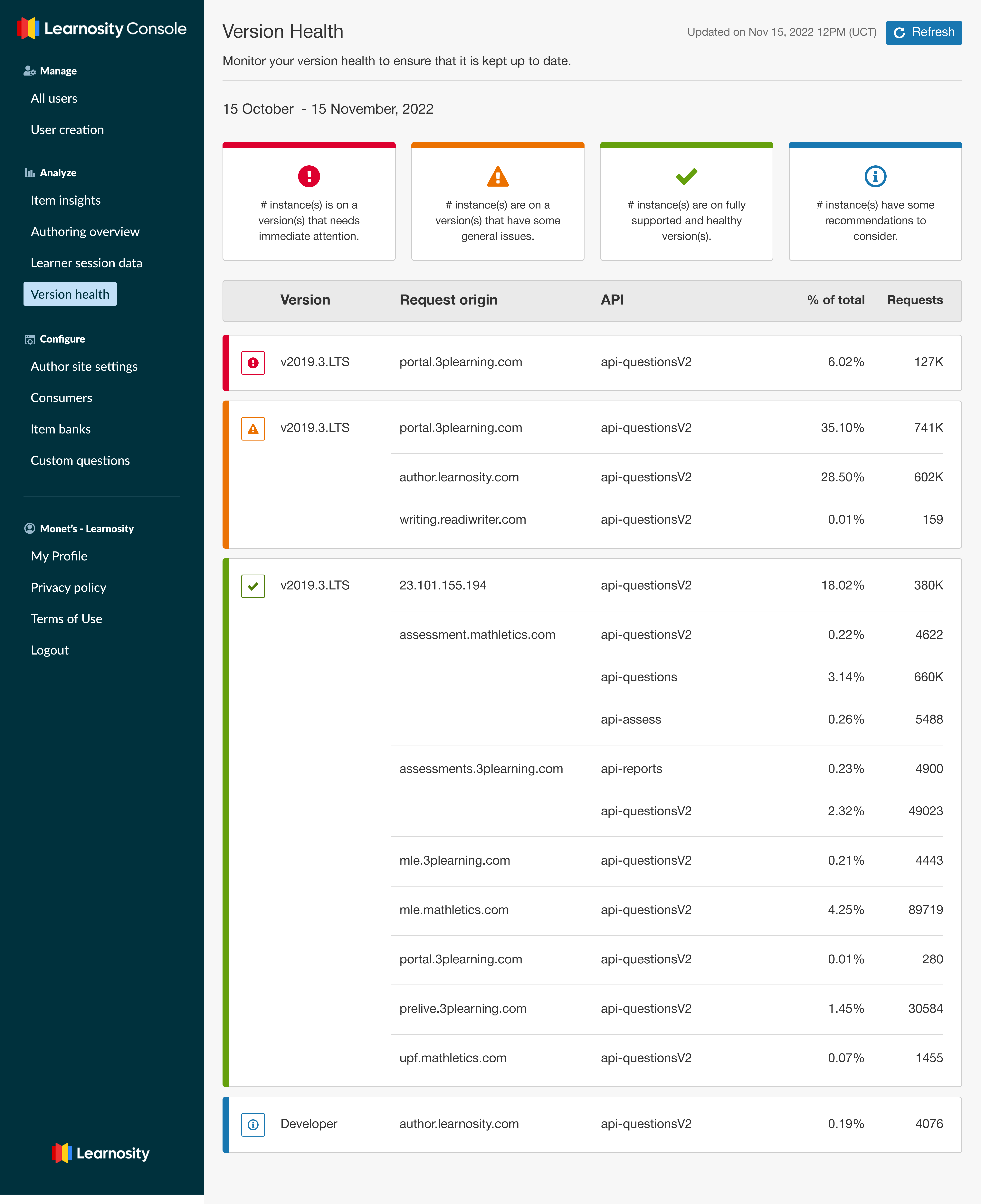This screenshot has height=1204, width=981.
Task: Click red alert icon on 6.02% row
Action: 253,363
